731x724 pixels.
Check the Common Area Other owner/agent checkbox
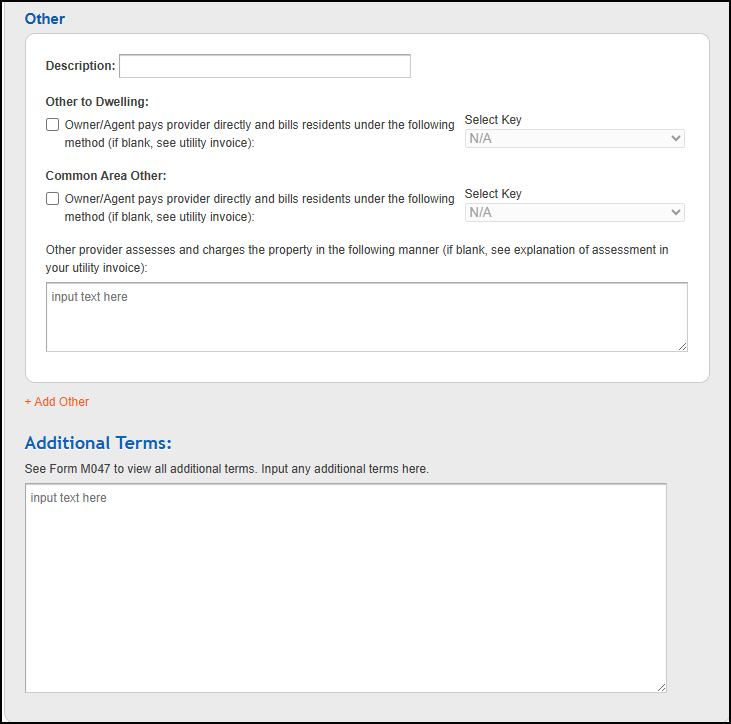pos(53,199)
